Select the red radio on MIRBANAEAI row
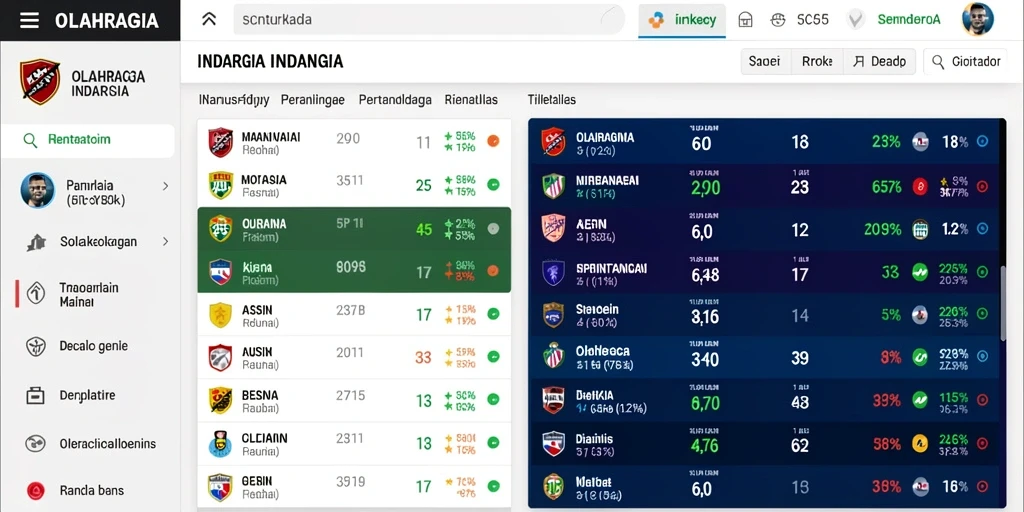 click(x=982, y=187)
